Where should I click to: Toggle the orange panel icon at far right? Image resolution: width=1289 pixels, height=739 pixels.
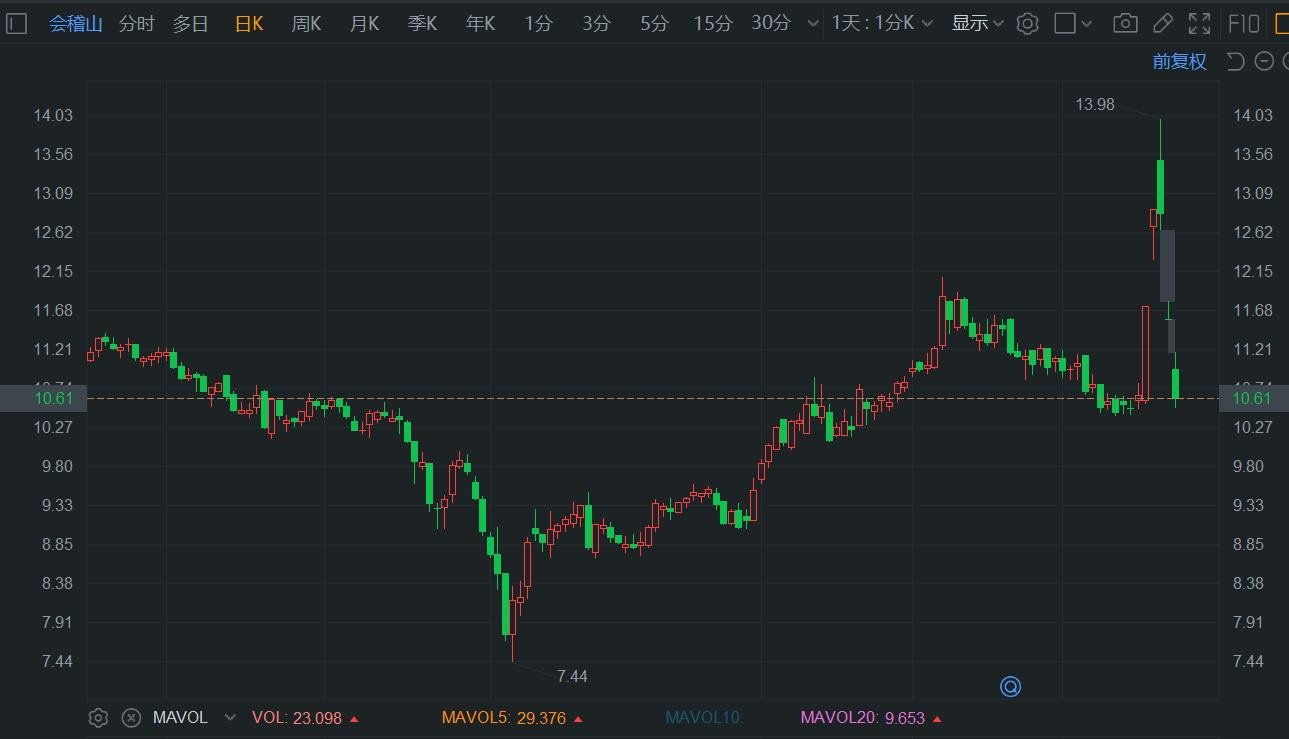pos(1282,23)
